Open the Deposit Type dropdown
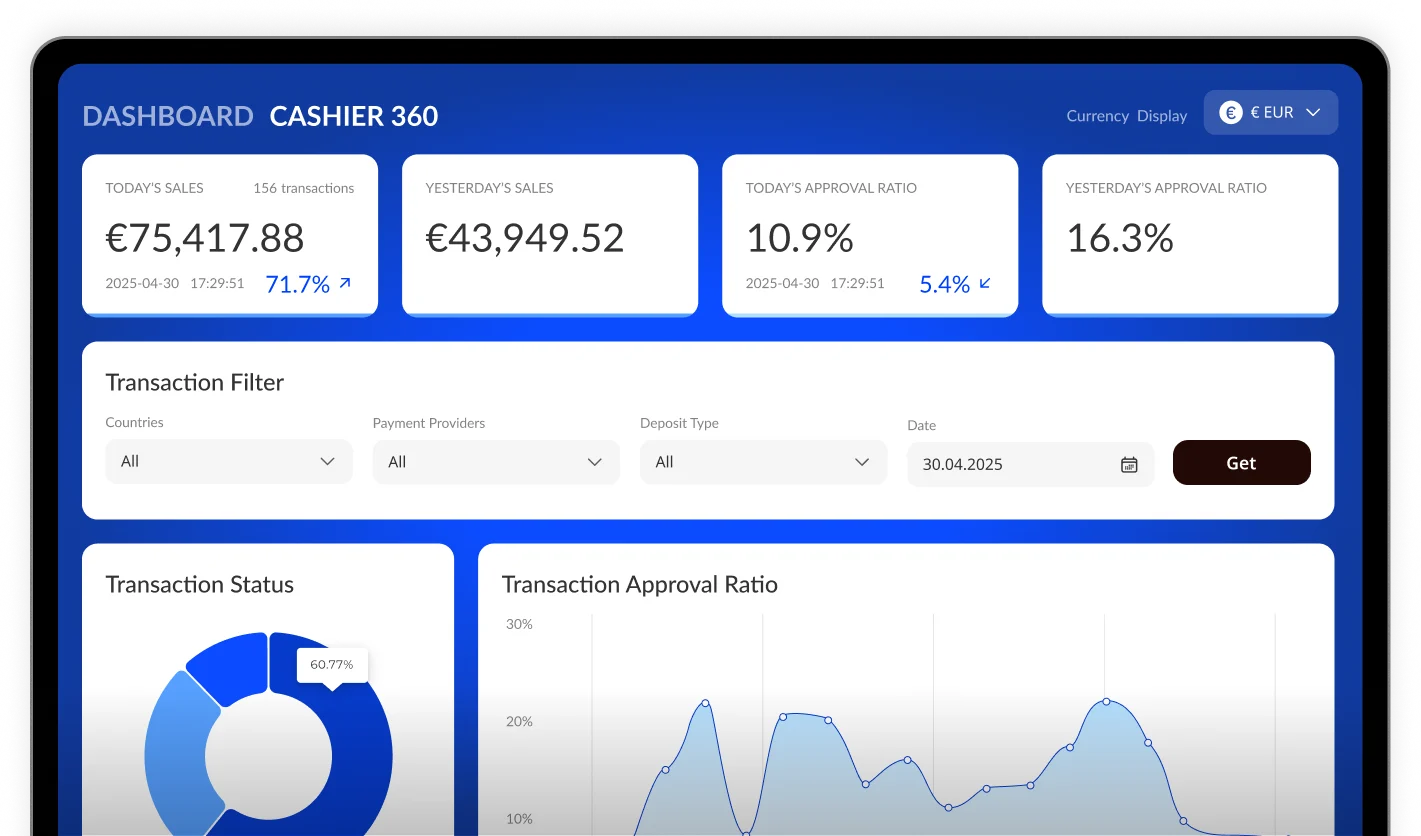 [762, 462]
